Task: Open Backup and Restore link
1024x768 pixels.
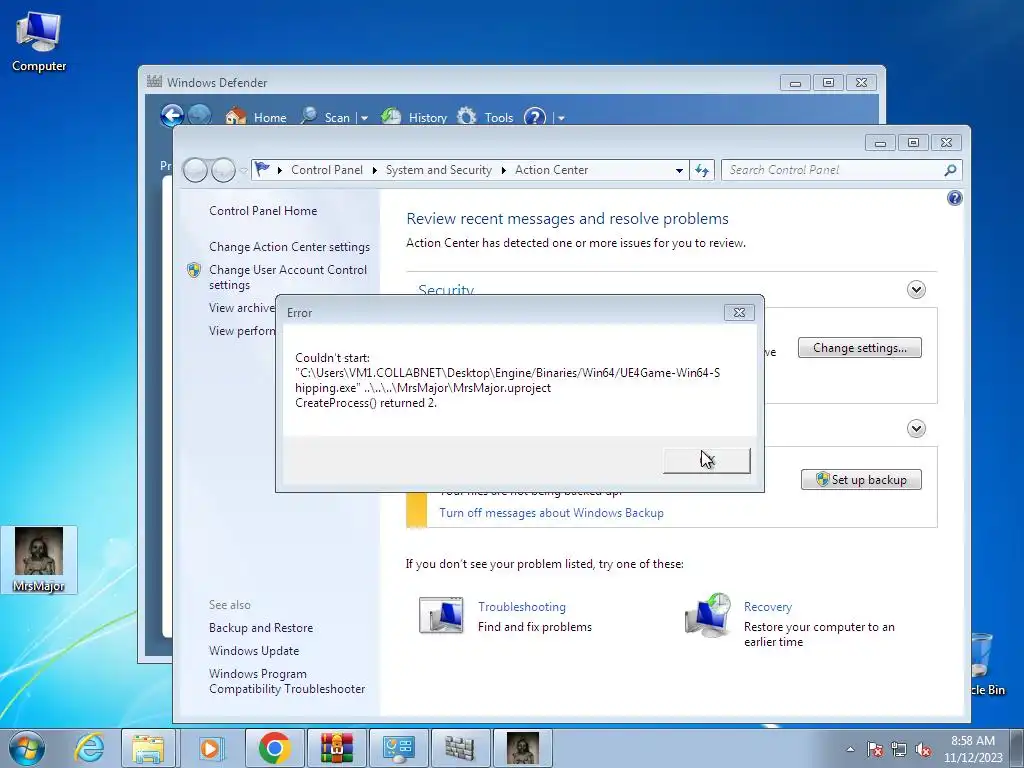Action: tap(261, 628)
